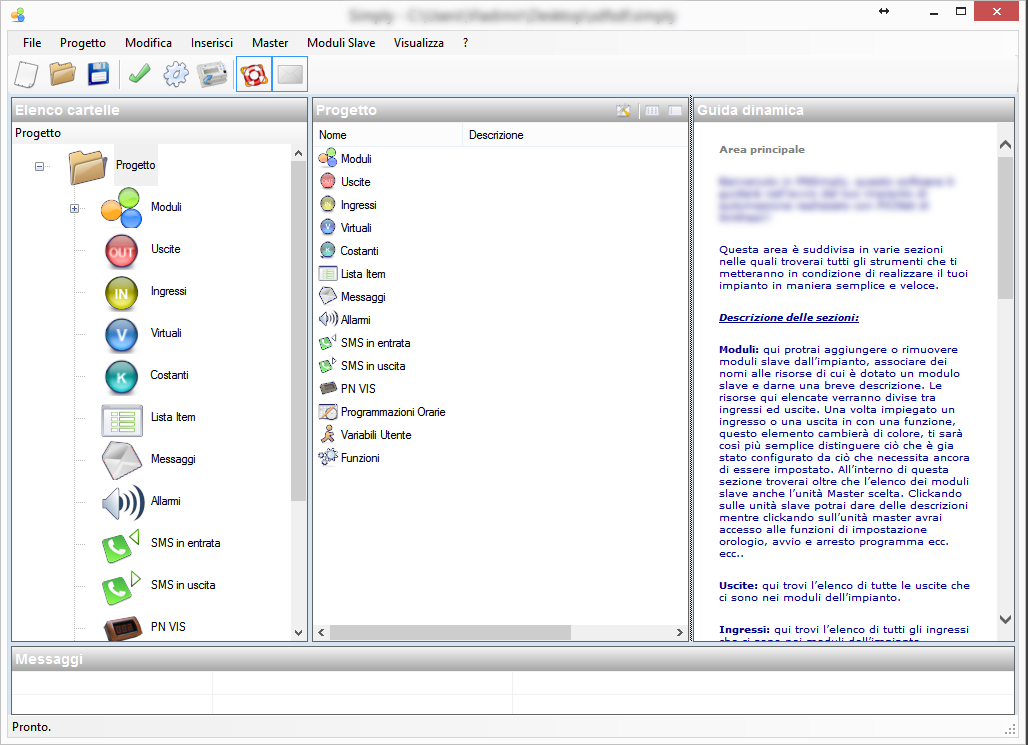Open the Inserisci menu
1028x745 pixels.
tap(212, 43)
